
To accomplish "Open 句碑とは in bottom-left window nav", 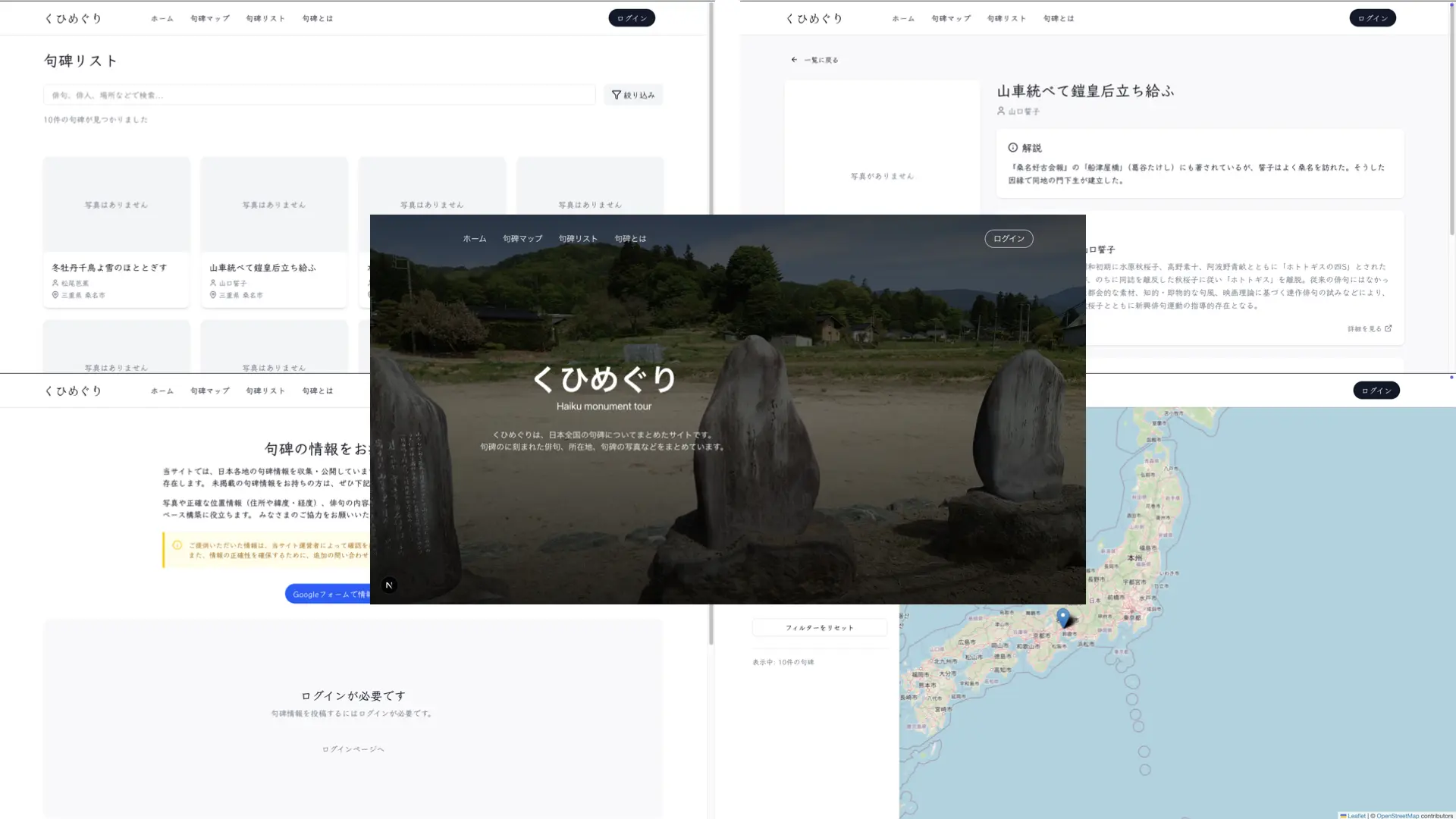I will pyautogui.click(x=318, y=391).
